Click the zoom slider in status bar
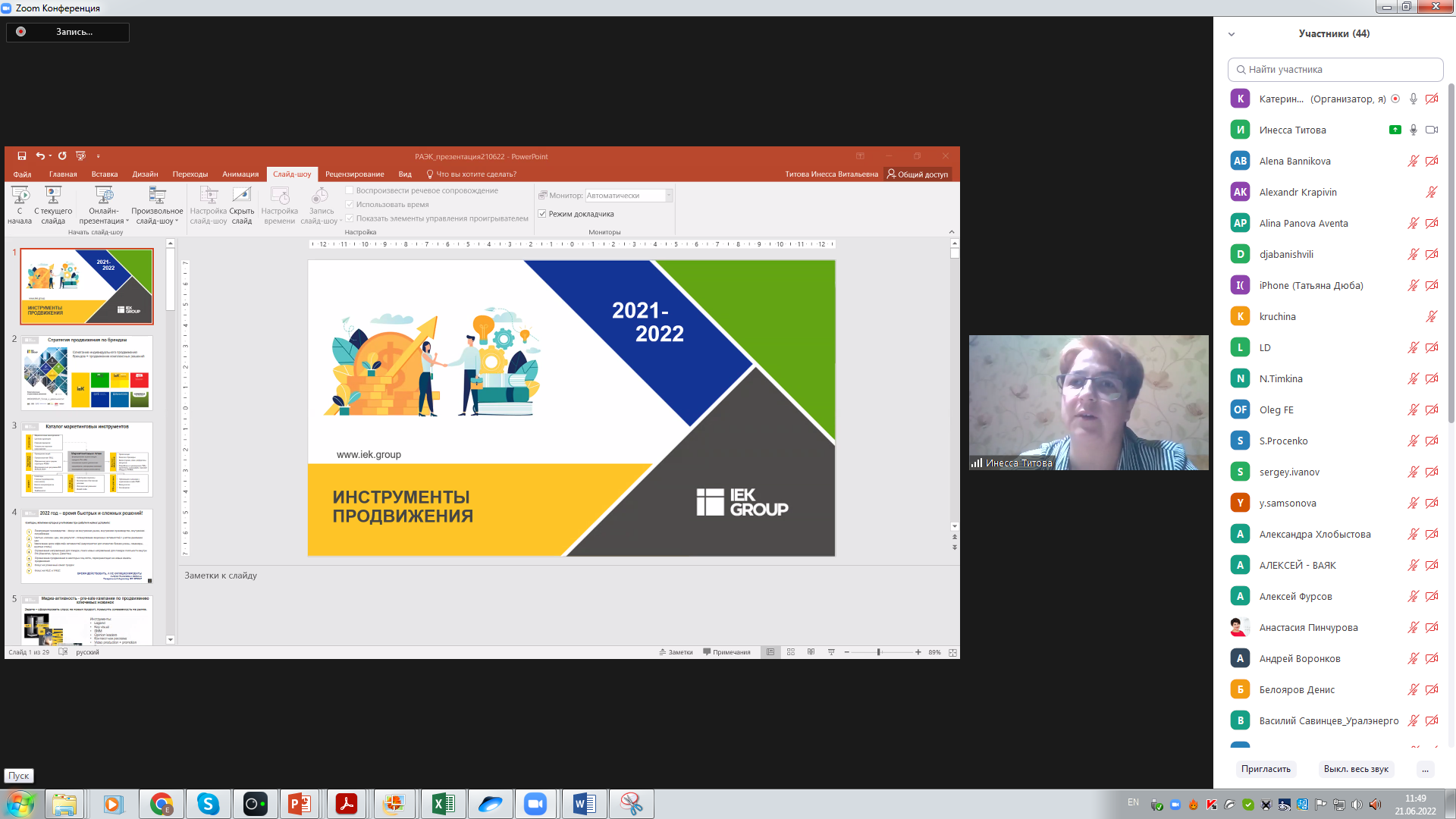The width and height of the screenshot is (1456, 819). pyautogui.click(x=879, y=652)
